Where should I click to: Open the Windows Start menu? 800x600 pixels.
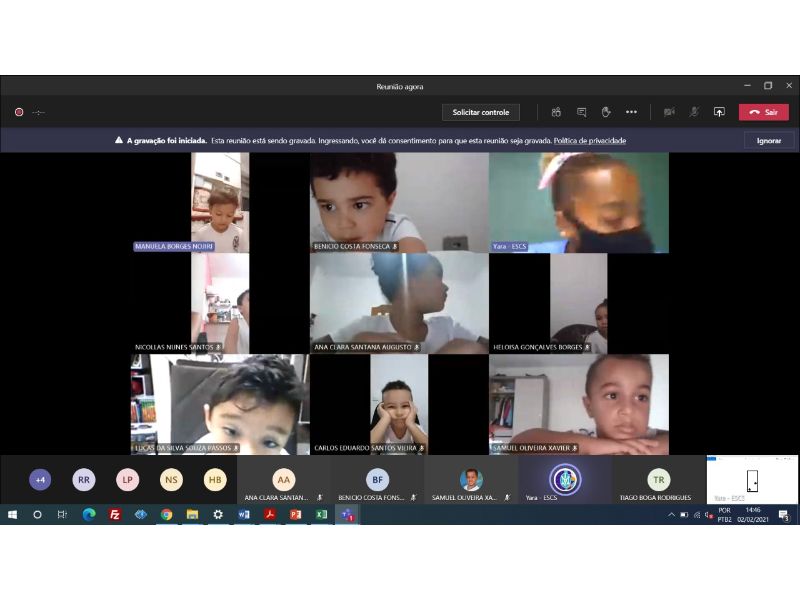click(x=13, y=515)
